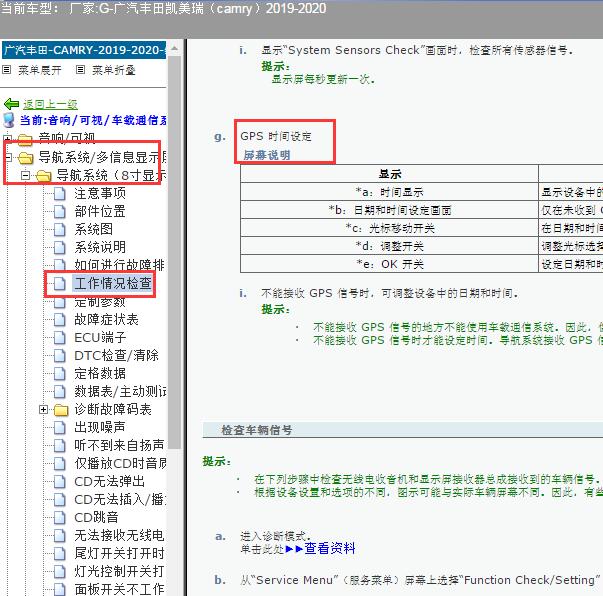Collapse the 导航系统（8寸显示 subfolder
Image resolution: width=603 pixels, height=596 pixels.
pyautogui.click(x=25, y=175)
